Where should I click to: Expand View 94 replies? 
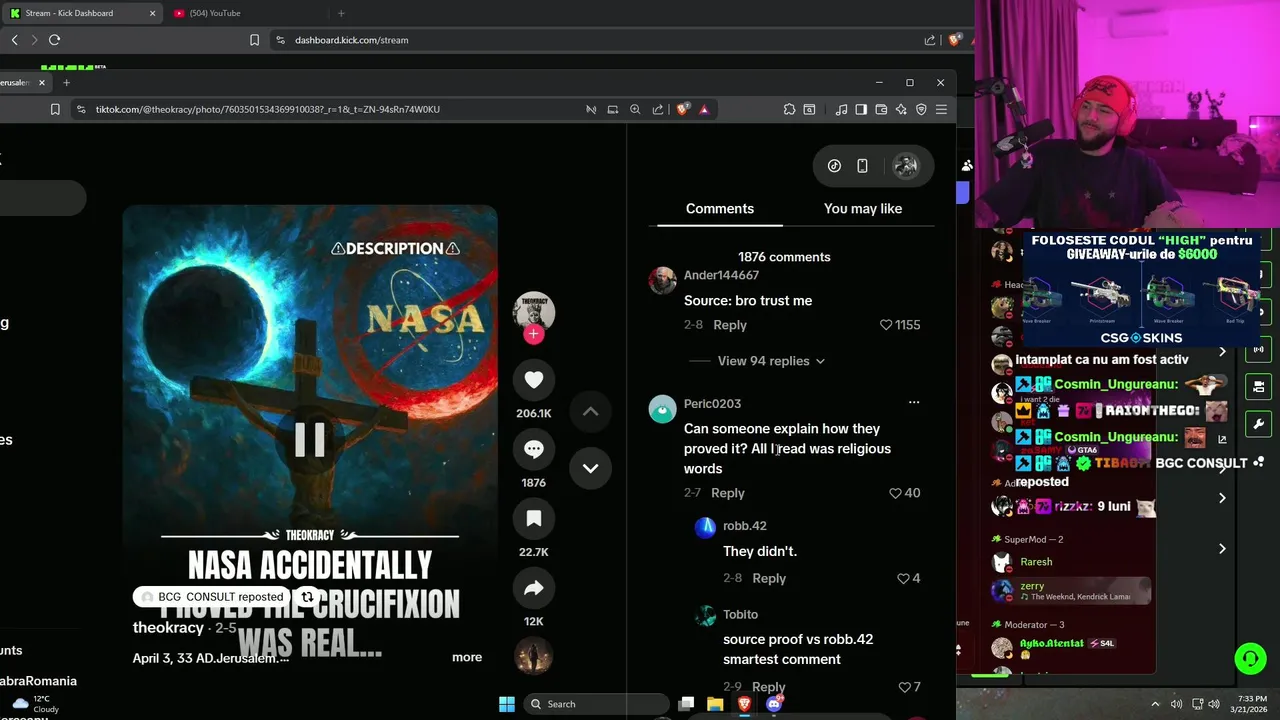pos(771,361)
